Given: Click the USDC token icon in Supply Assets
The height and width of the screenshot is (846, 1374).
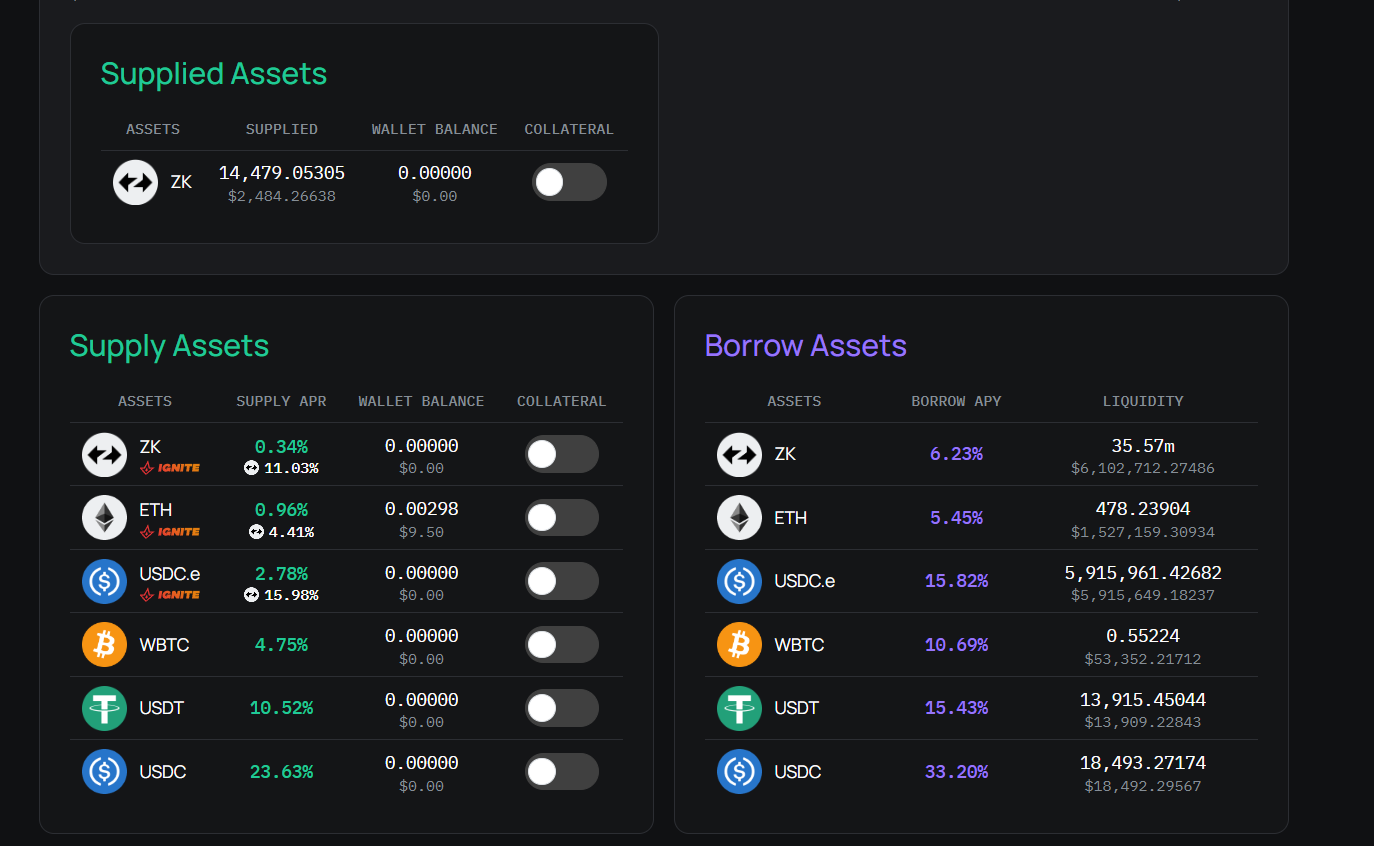Looking at the screenshot, I should (x=104, y=772).
